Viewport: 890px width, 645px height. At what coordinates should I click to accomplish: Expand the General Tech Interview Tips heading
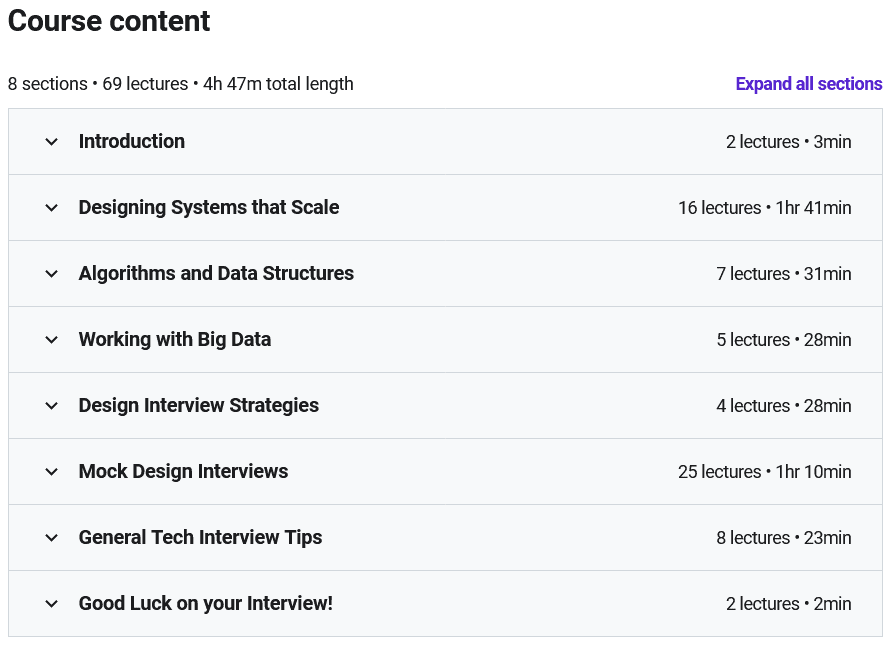point(200,538)
